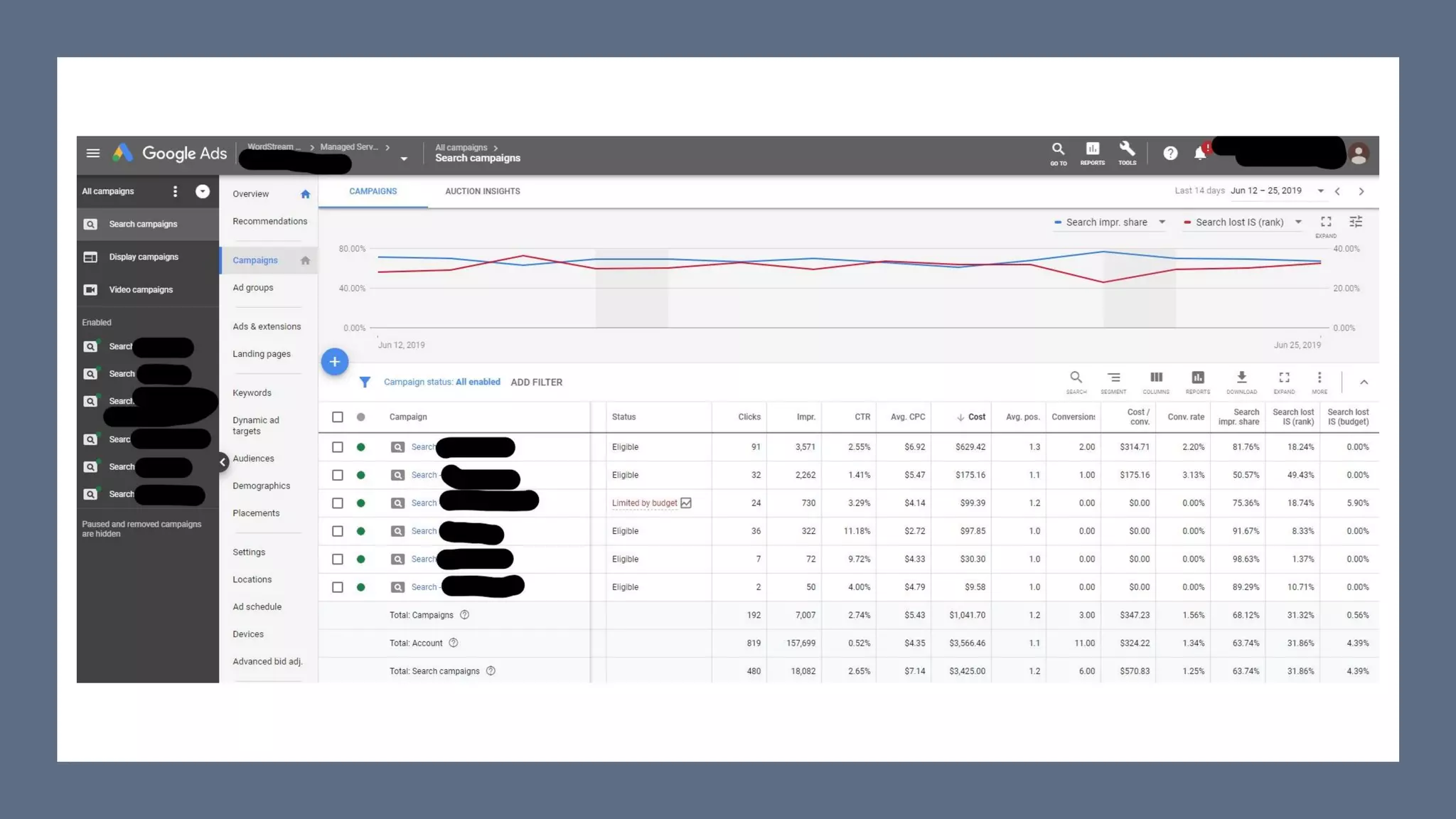The height and width of the screenshot is (819, 1456).
Task: Tick the Limited by budget campaign checkbox
Action: click(x=338, y=503)
